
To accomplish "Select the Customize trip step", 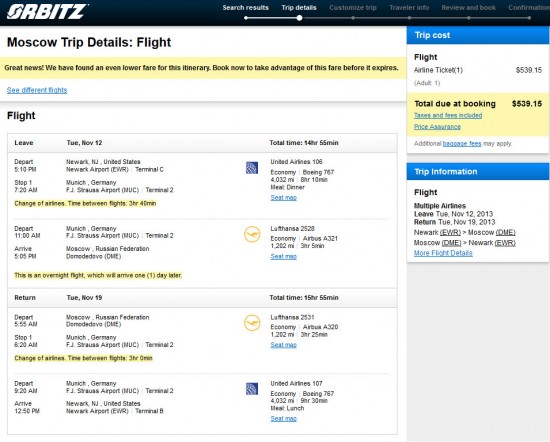I will click(353, 8).
